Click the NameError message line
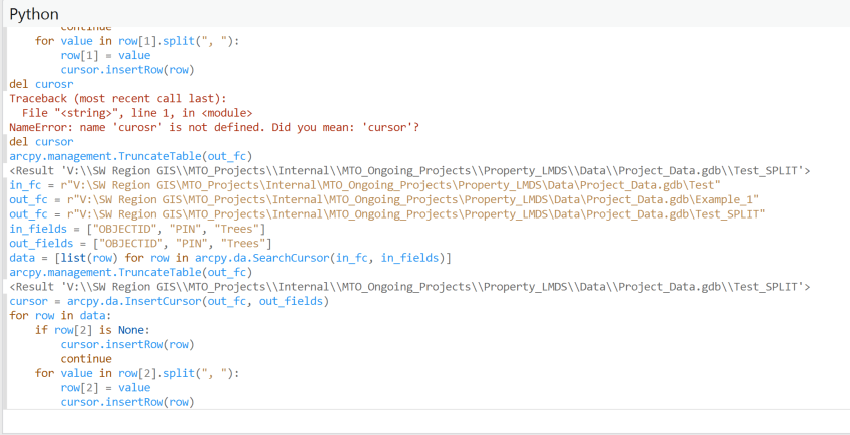Screen dimensions: 850x435 (213, 127)
